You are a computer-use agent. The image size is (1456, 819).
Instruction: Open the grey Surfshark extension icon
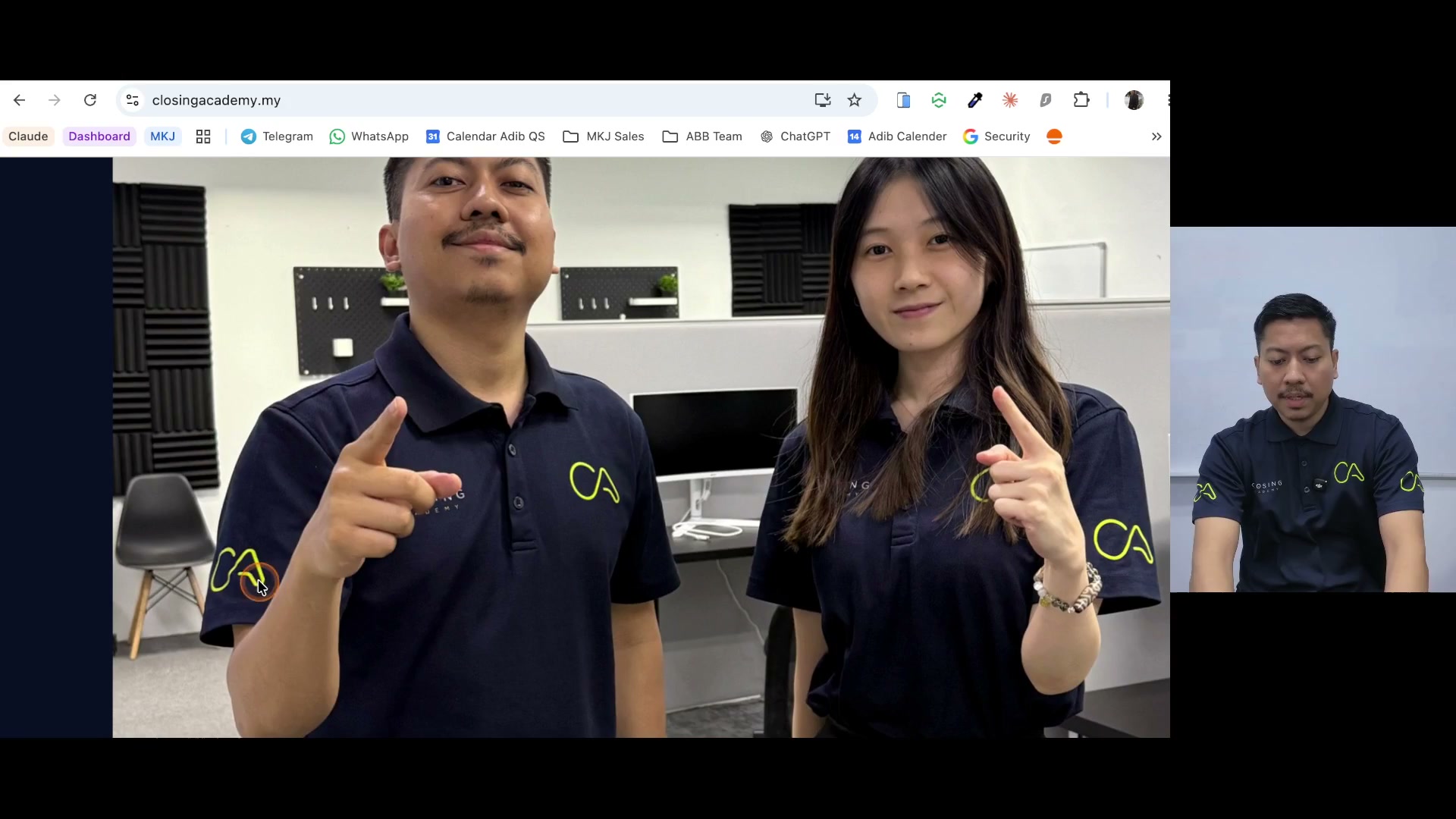(1046, 100)
